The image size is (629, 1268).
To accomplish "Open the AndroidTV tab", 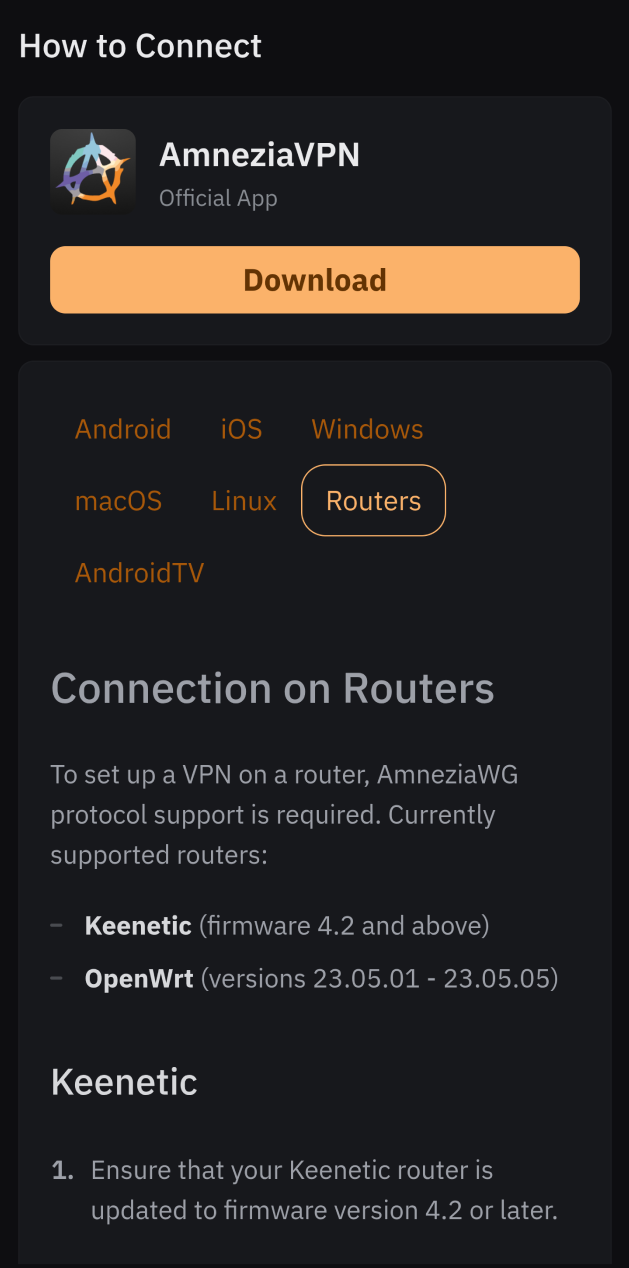I will point(139,573).
